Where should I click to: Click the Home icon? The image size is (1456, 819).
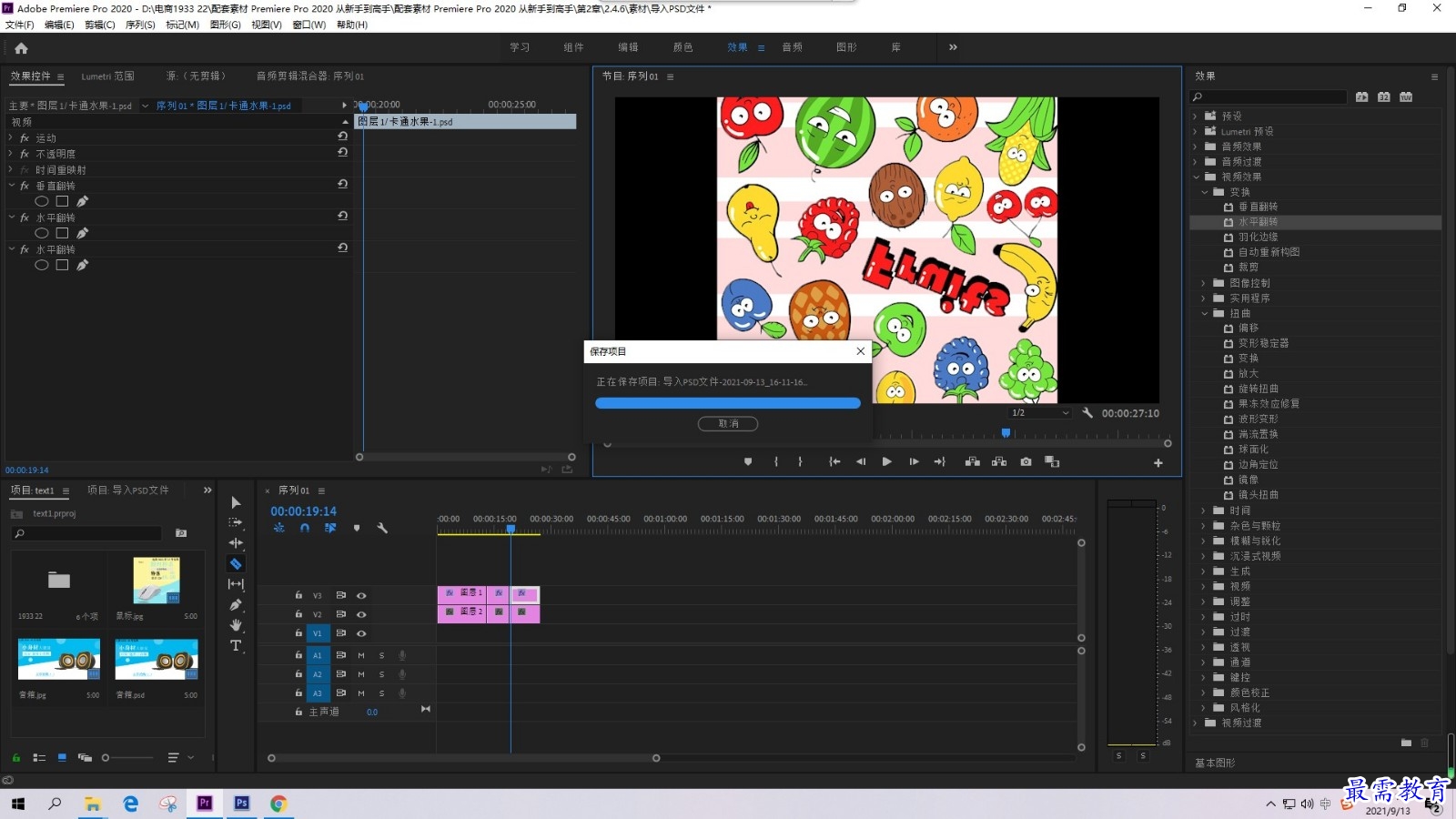[21, 48]
